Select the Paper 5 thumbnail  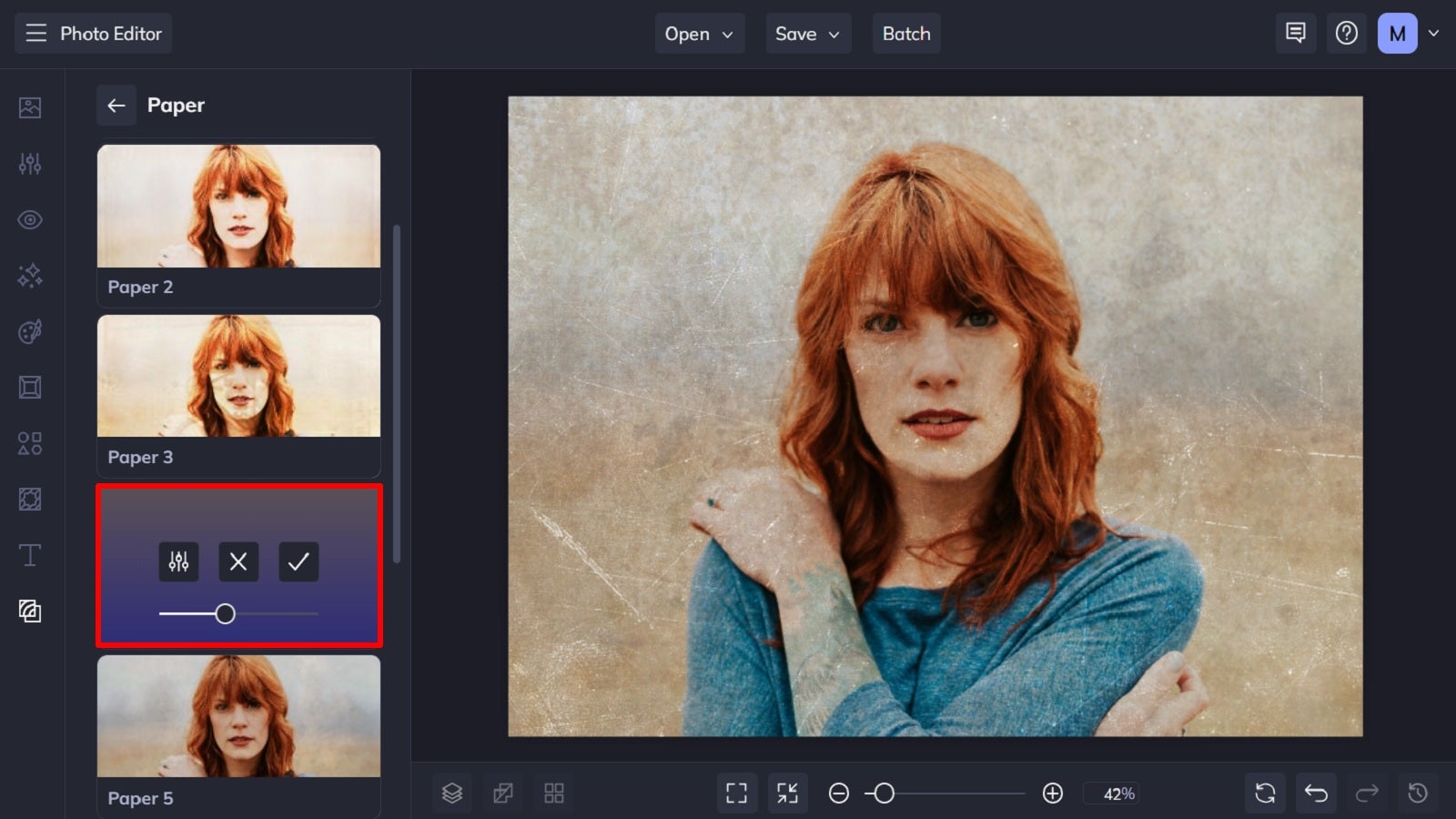[238, 717]
